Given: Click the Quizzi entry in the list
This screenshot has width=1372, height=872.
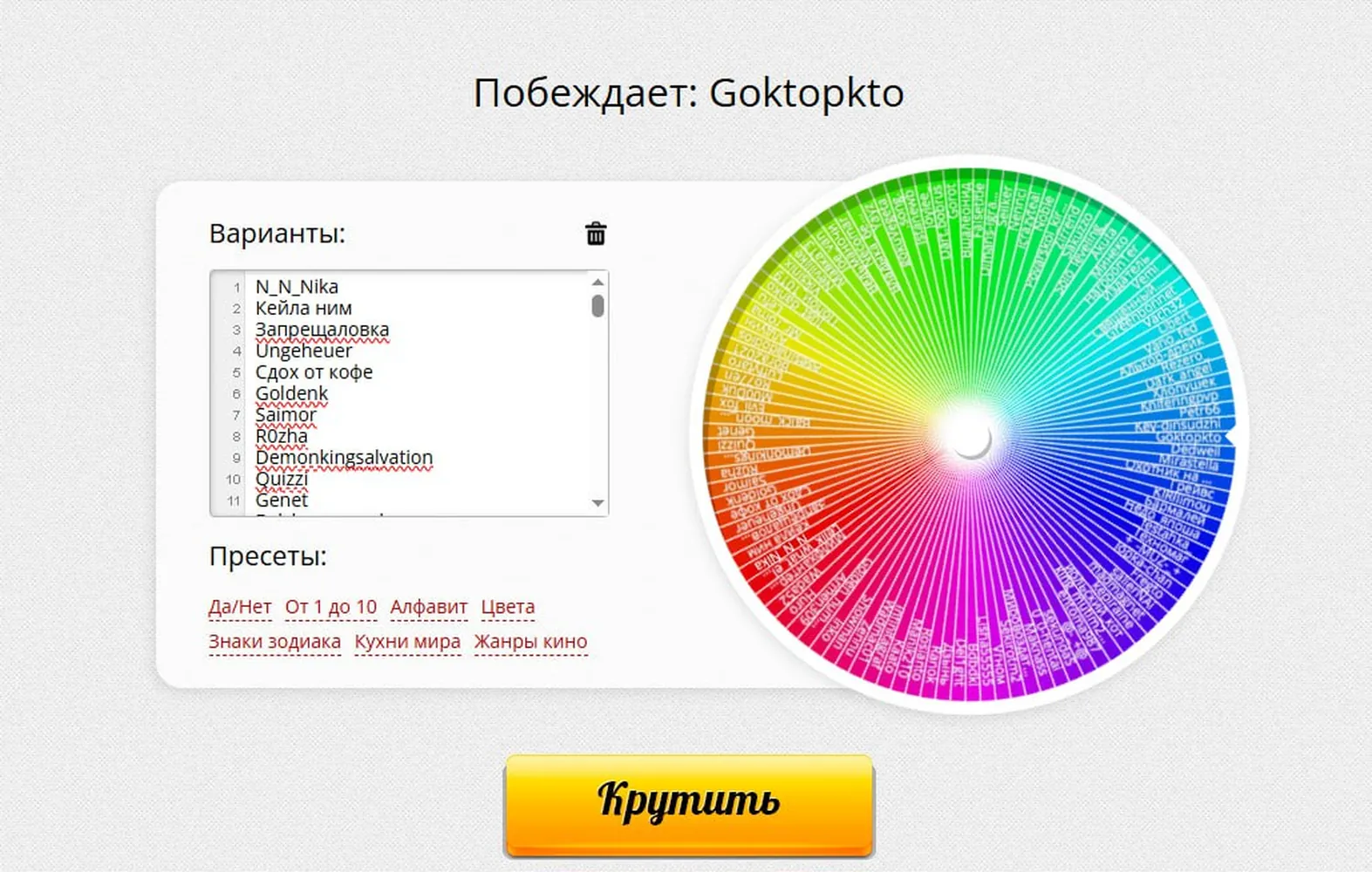Looking at the screenshot, I should point(281,479).
